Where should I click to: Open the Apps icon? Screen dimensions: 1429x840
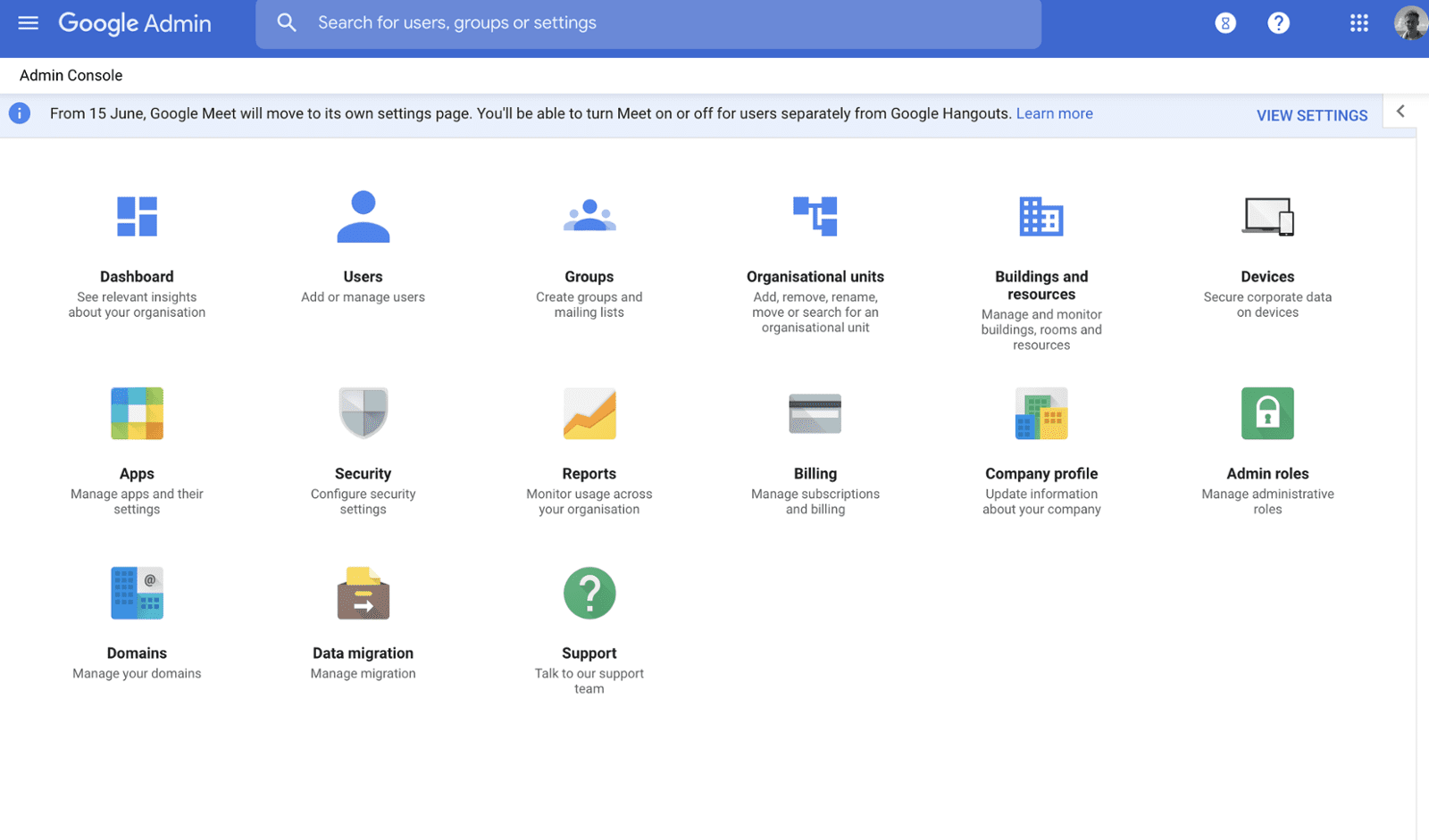pos(137,413)
